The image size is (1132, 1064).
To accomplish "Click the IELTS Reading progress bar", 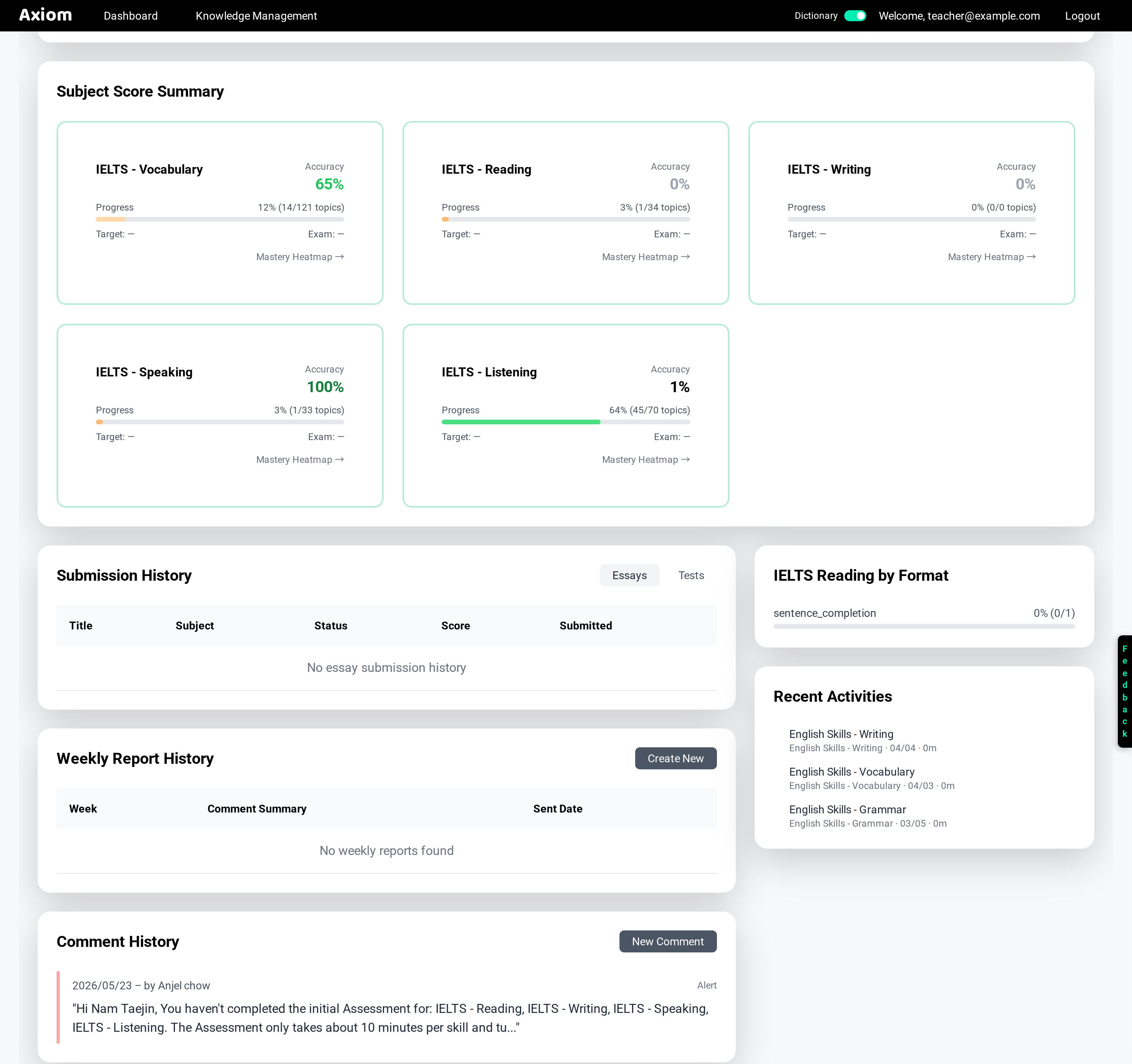I will pyautogui.click(x=566, y=219).
